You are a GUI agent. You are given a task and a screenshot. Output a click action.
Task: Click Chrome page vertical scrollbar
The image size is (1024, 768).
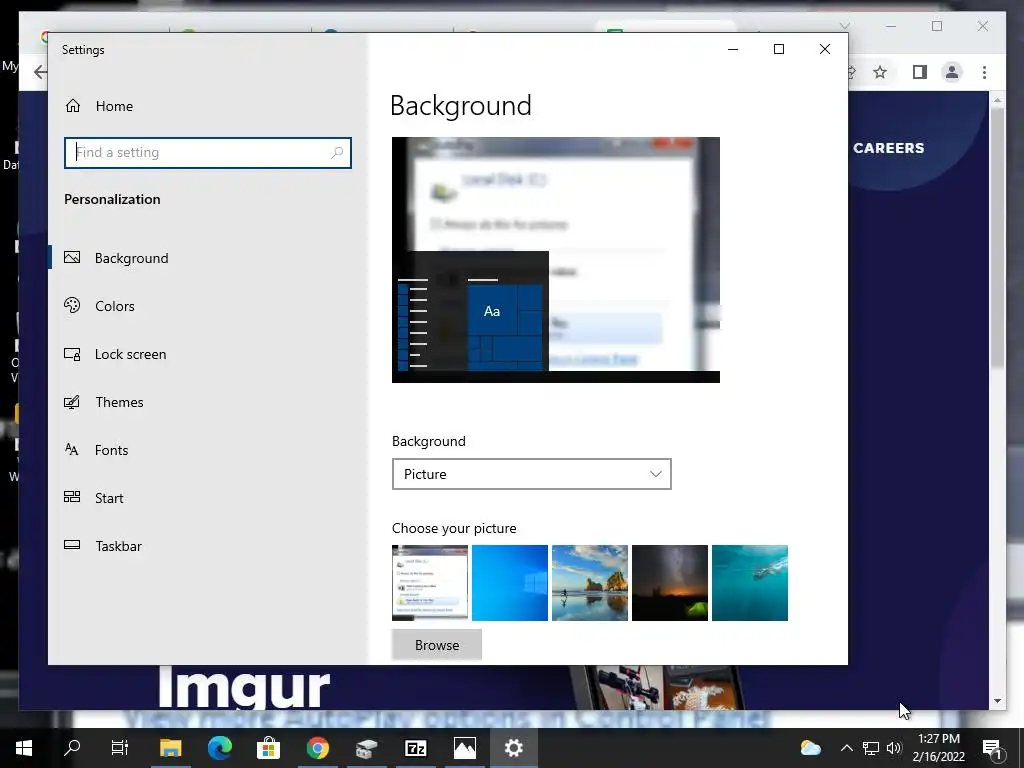pos(997,239)
